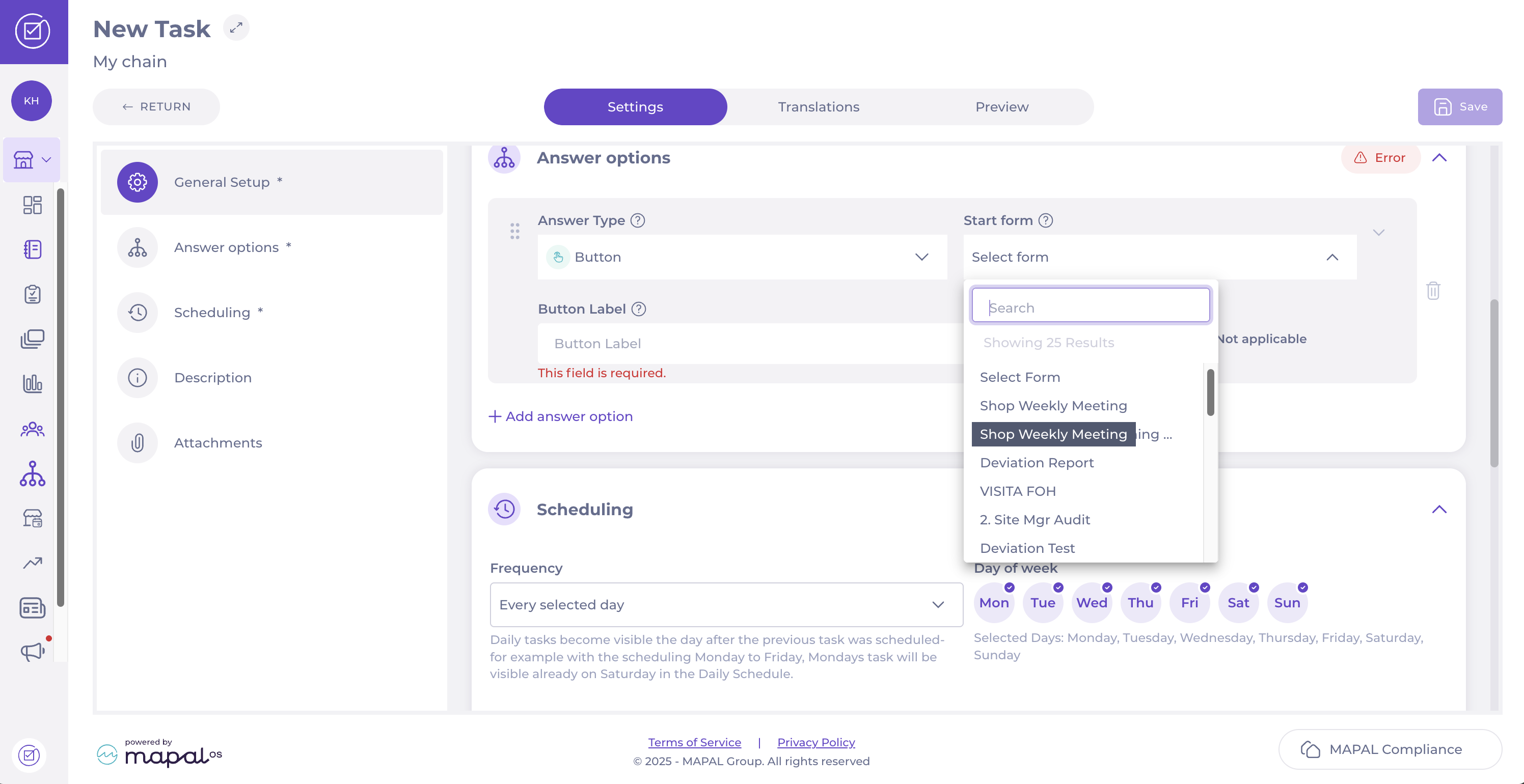Switch to the Settings tab

coord(635,107)
